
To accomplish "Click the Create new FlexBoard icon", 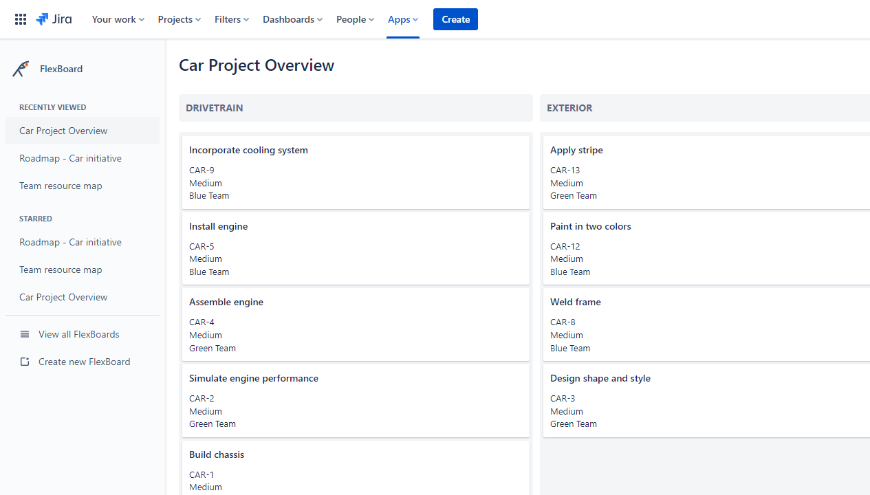I will [25, 362].
